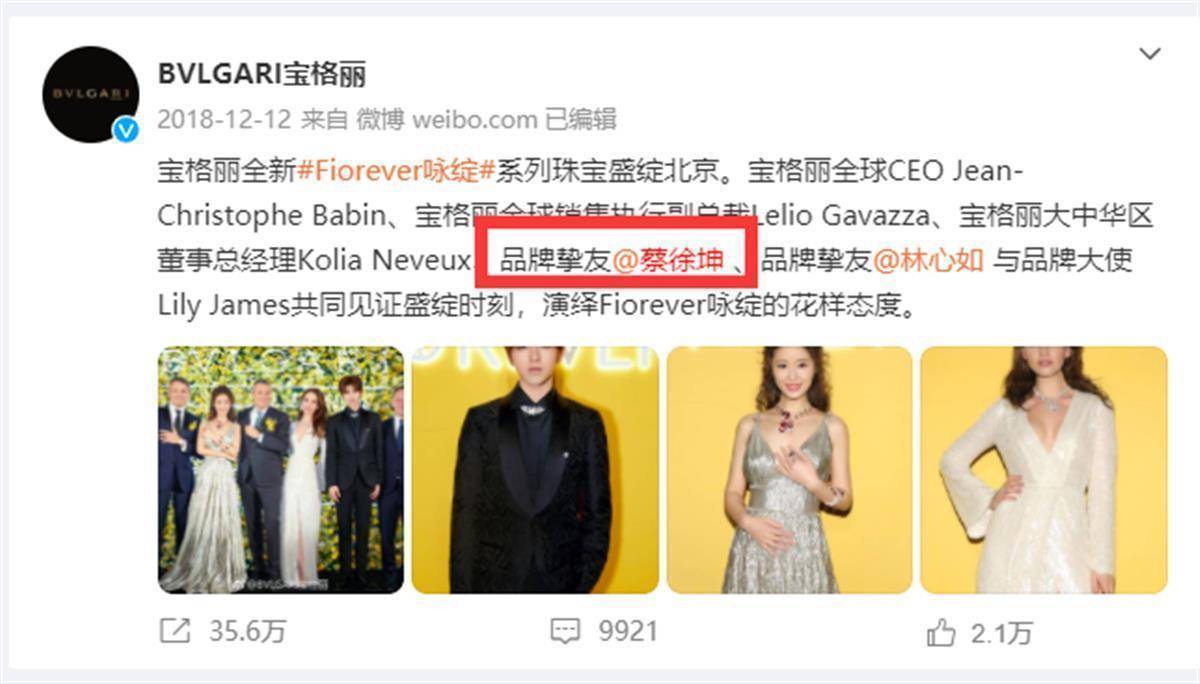Click the 2018-12-12 post timestamp
Image resolution: width=1200 pixels, height=684 pixels.
tap(224, 120)
